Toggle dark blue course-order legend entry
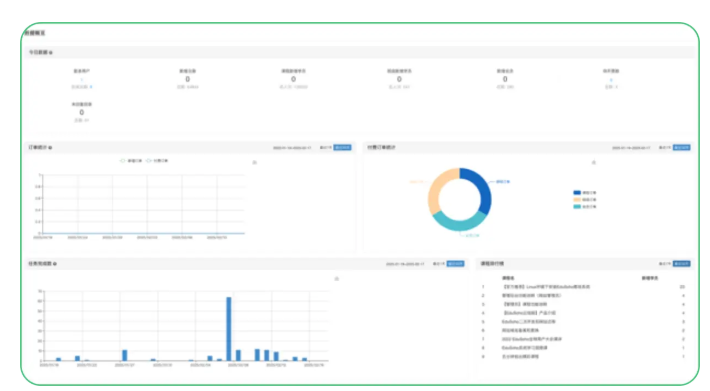The width and height of the screenshot is (710, 391). pyautogui.click(x=585, y=192)
